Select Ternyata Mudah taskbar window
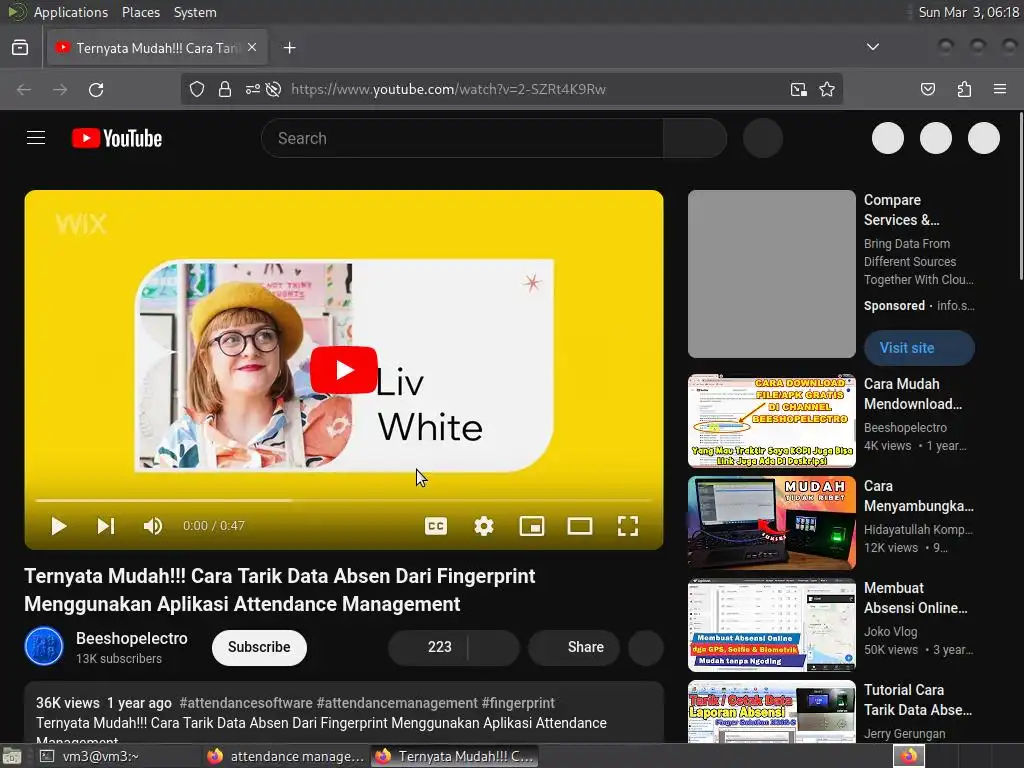Viewport: 1024px width, 768px height. click(454, 756)
